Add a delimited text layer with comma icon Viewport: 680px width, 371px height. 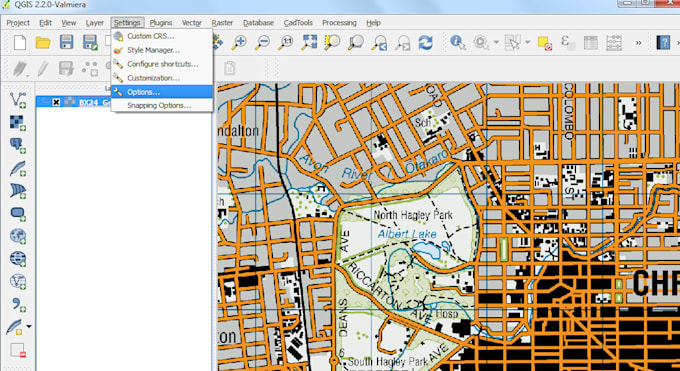(18, 304)
